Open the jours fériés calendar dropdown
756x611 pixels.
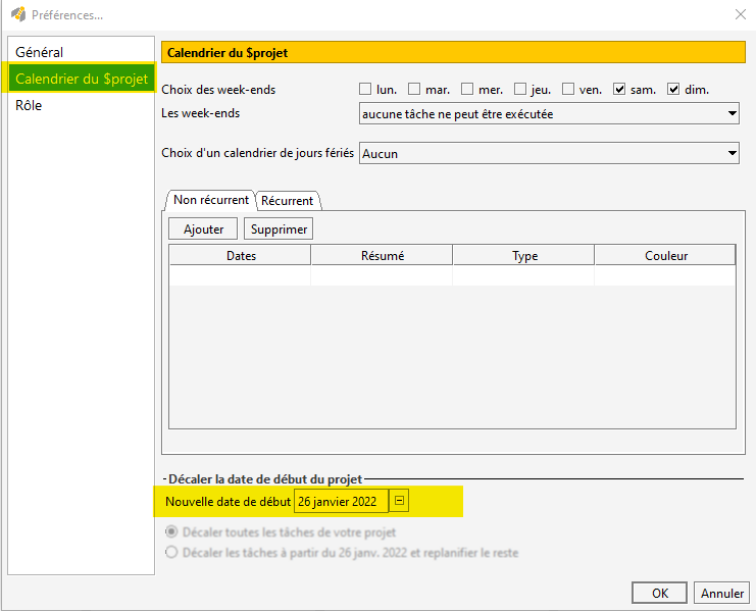pyautogui.click(x=548, y=153)
